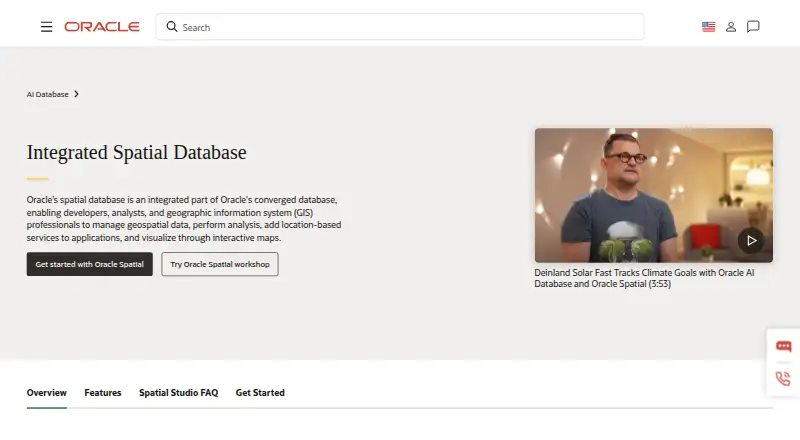Switch to the Spatial Studio FAQ tab
The width and height of the screenshot is (800, 440).
[179, 393]
